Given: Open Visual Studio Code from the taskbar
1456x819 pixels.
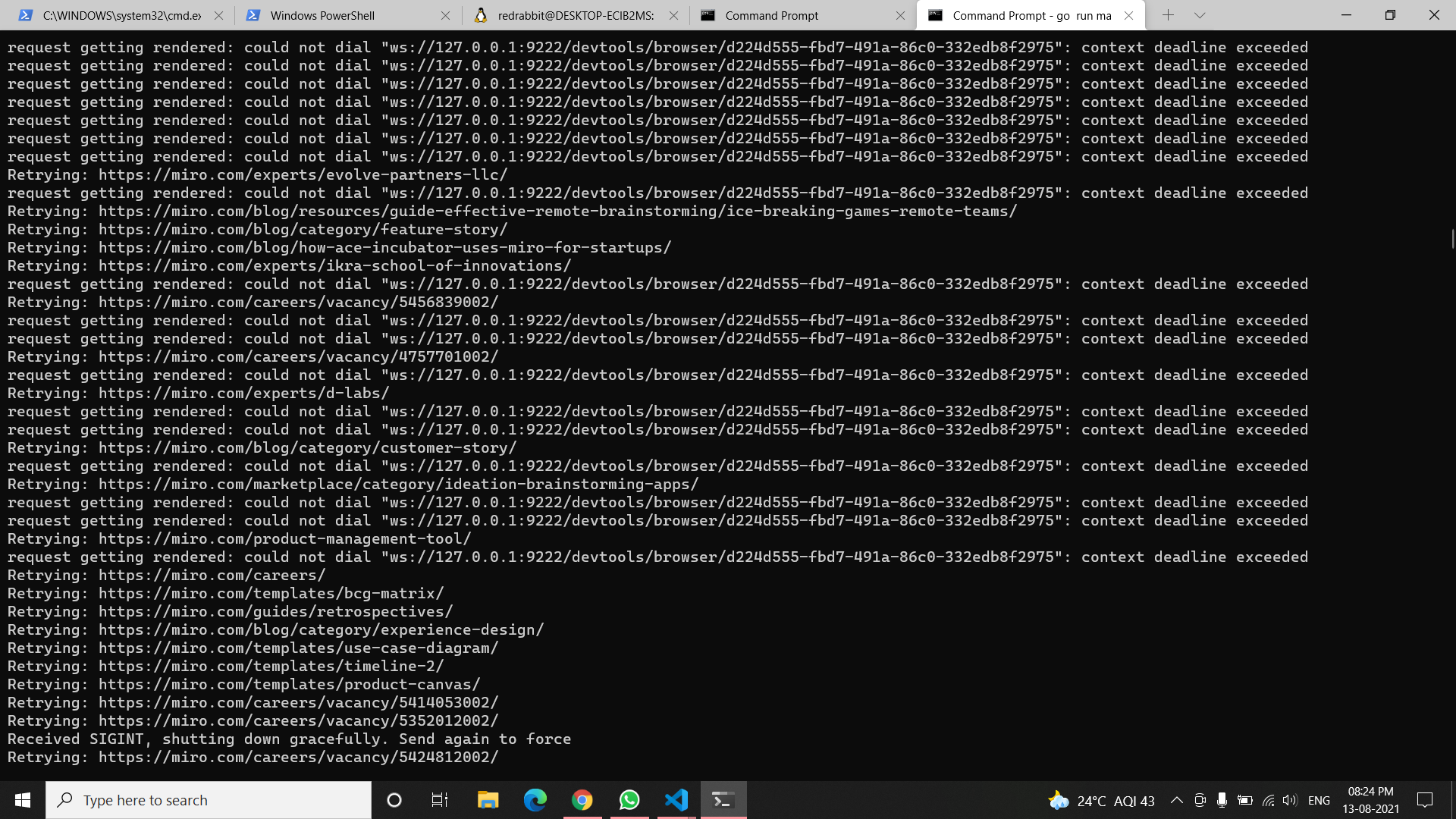Looking at the screenshot, I should pyautogui.click(x=676, y=799).
